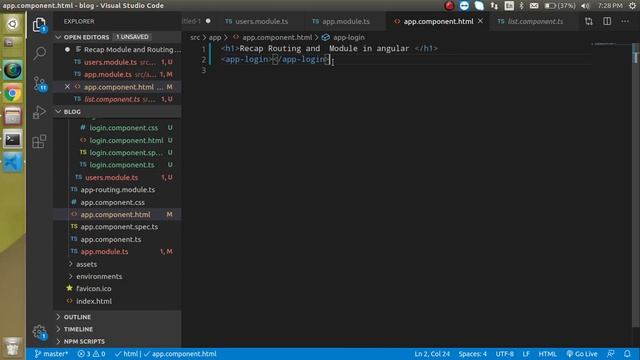Image resolution: width=640 pixels, height=360 pixels.
Task: Switch to app.module.ts tab
Action: (345, 21)
